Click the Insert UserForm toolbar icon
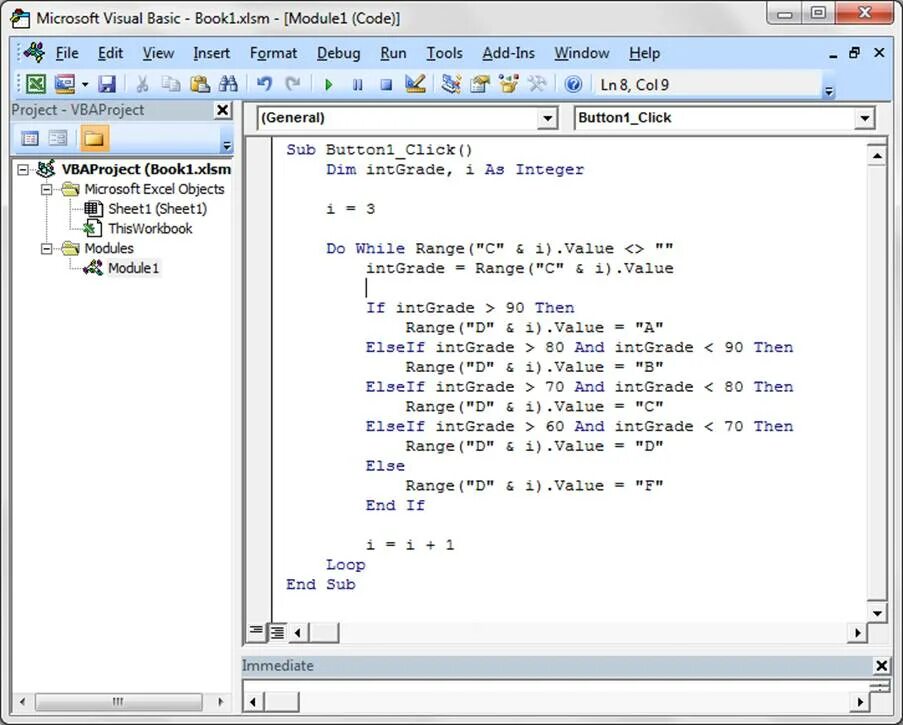The height and width of the screenshot is (725, 903). click(x=64, y=84)
